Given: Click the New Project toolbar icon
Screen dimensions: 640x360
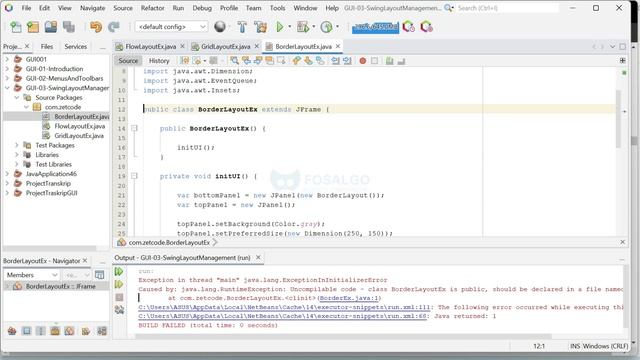Looking at the screenshot, I should coord(33,27).
